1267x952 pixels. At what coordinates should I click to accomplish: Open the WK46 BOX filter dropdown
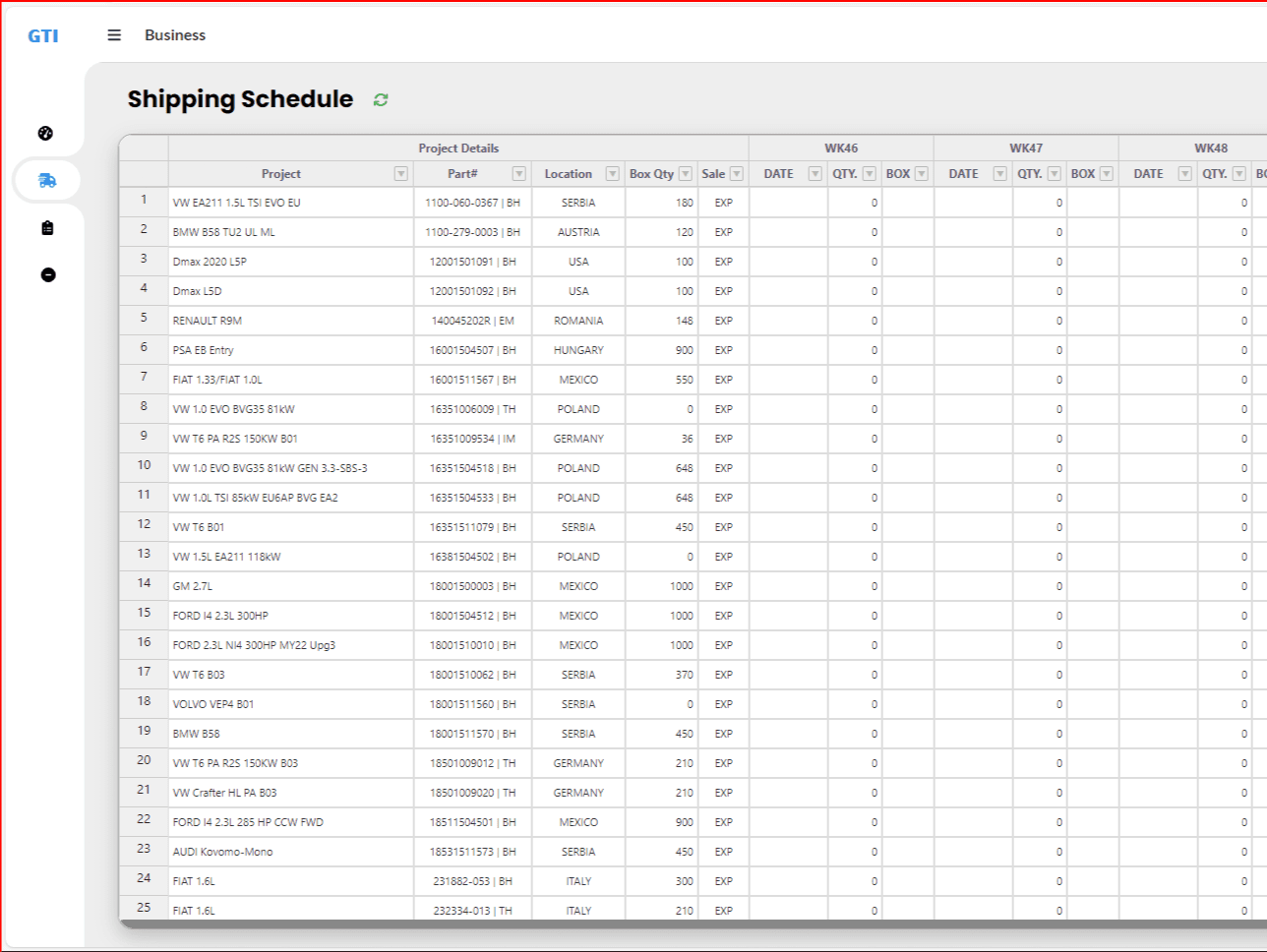click(x=922, y=174)
